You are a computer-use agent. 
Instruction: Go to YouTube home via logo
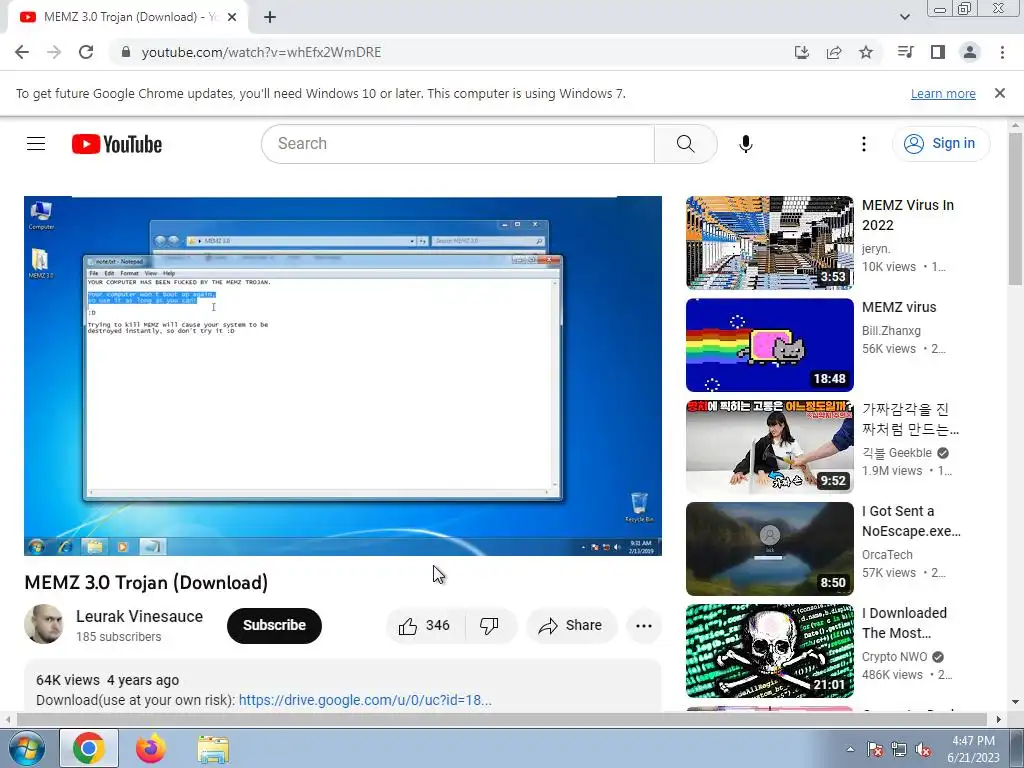click(x=117, y=144)
